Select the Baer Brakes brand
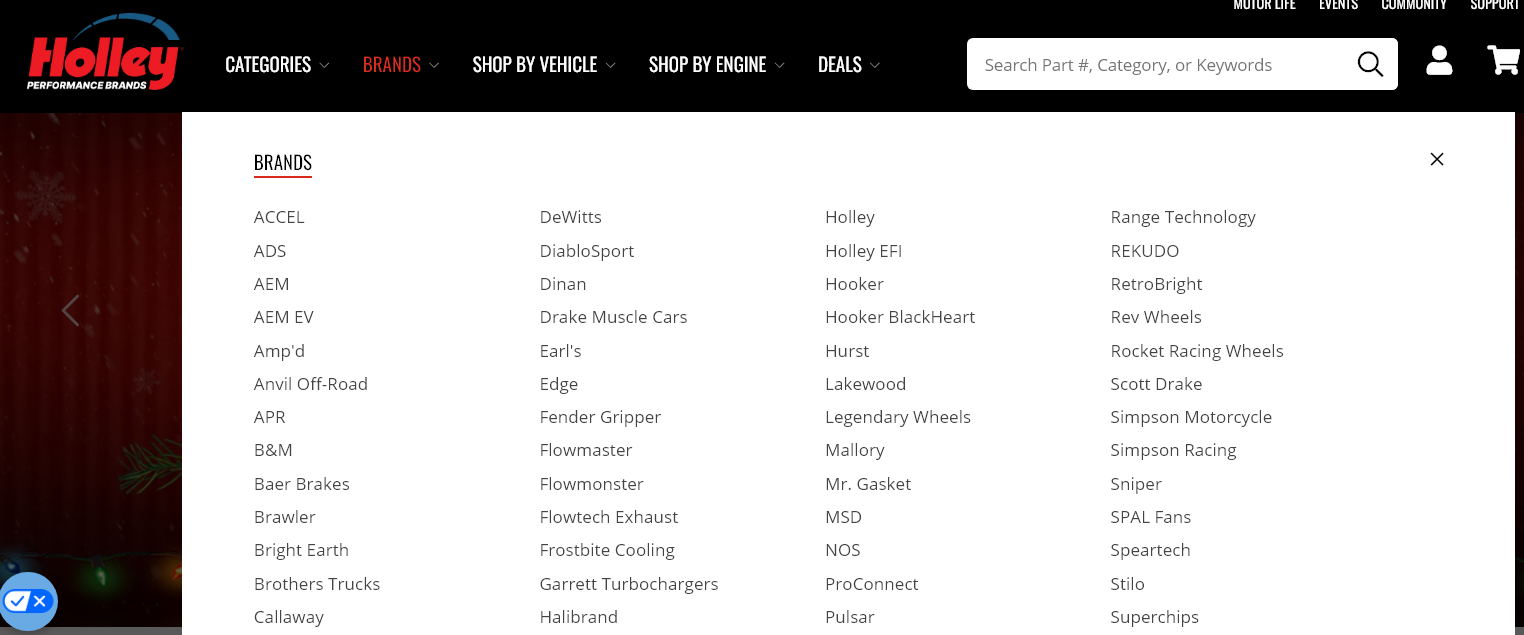1524x635 pixels. pyautogui.click(x=301, y=484)
